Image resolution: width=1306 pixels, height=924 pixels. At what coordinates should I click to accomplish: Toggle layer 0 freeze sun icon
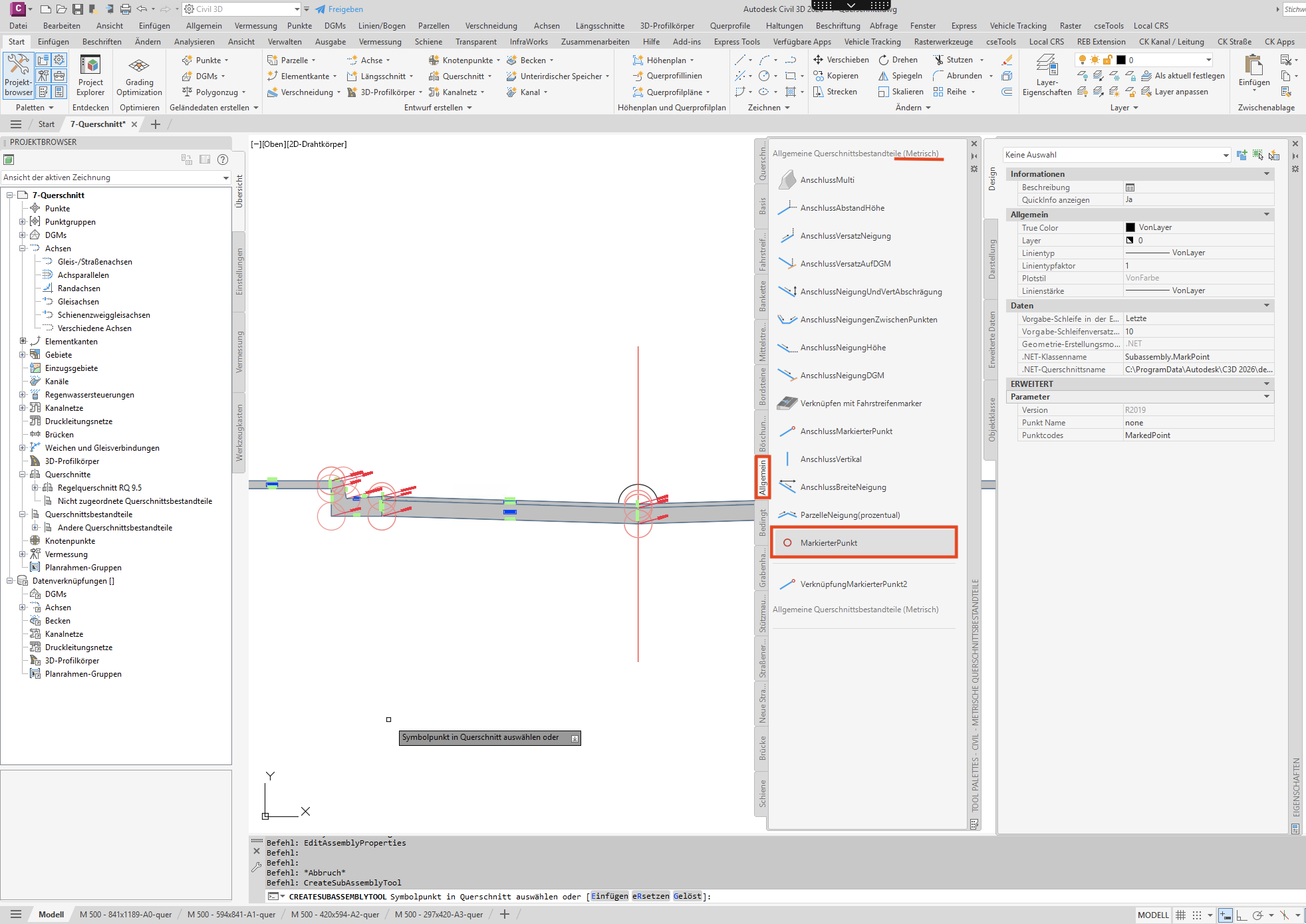(1095, 60)
